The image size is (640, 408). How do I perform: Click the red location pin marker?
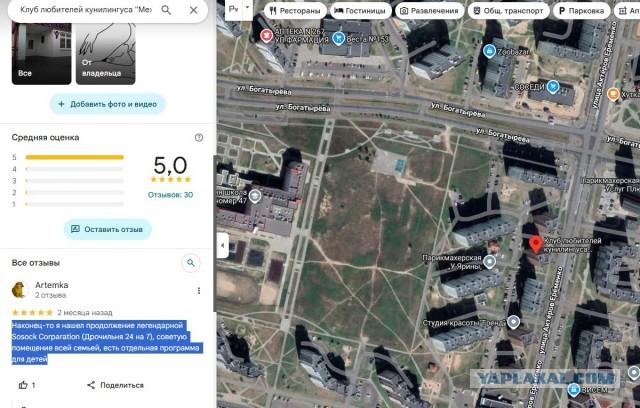536,244
